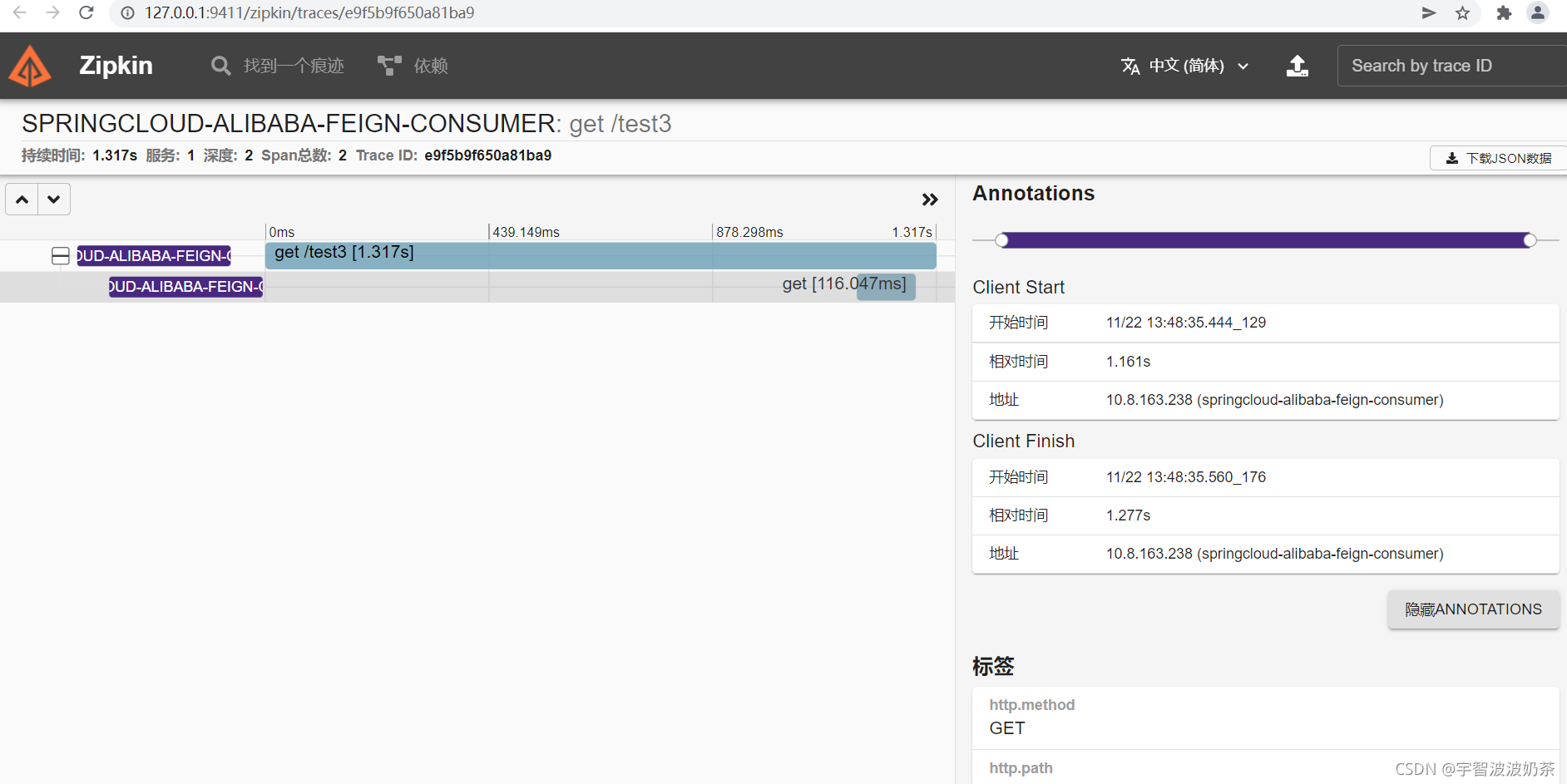Open browser extensions puzzle icon
The image size is (1567, 784).
click(1504, 12)
